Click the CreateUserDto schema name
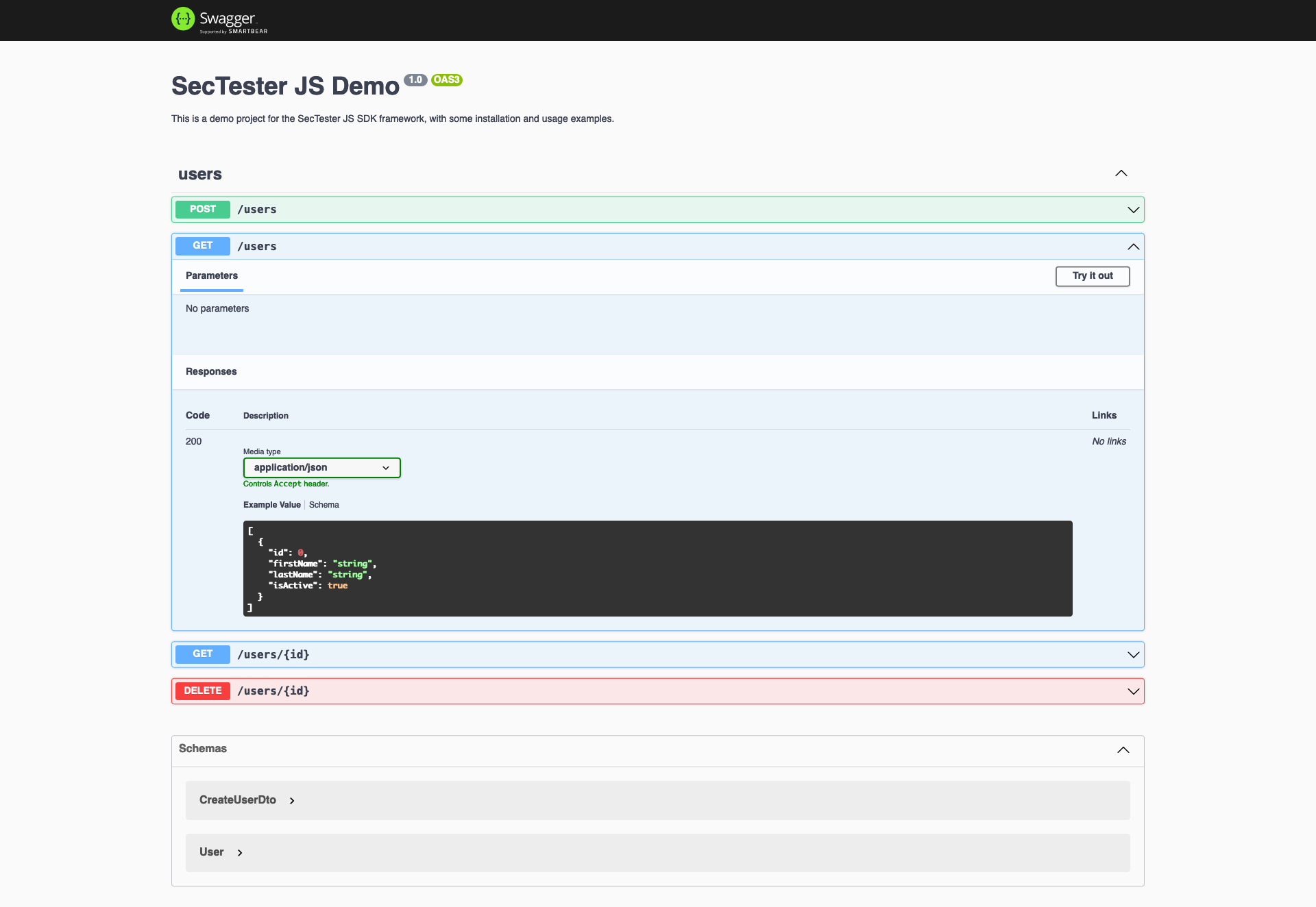This screenshot has width=1316, height=907. [x=238, y=800]
